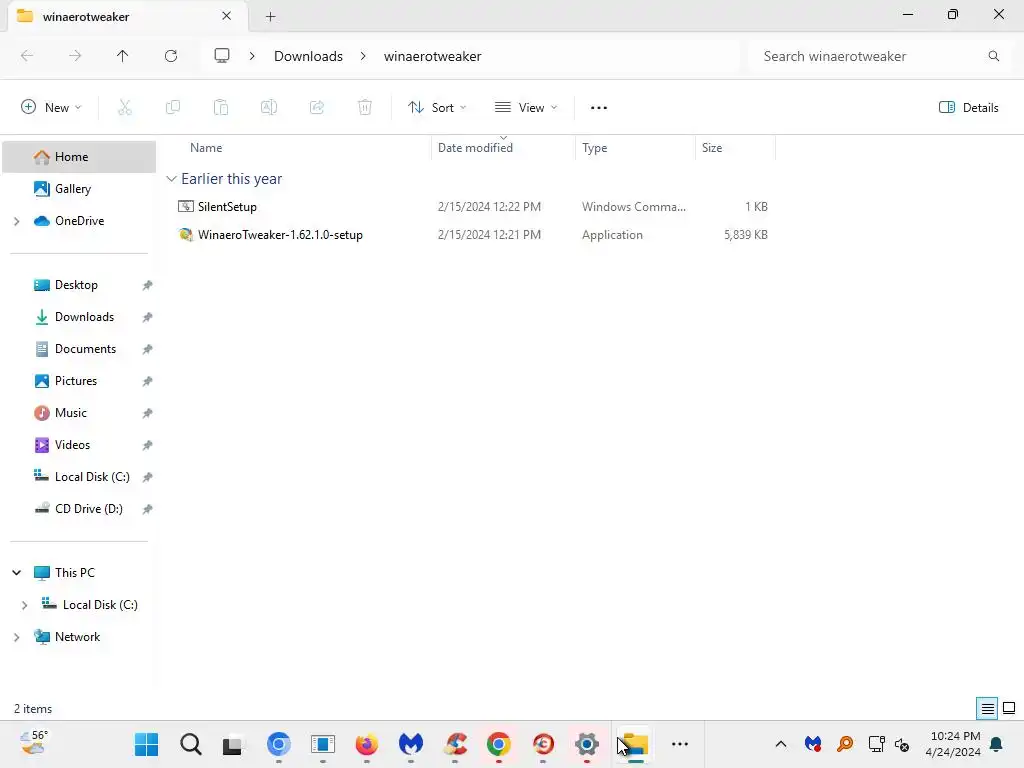Select Home in the navigation pane
Screen dimensions: 1024x768
coord(79,157)
